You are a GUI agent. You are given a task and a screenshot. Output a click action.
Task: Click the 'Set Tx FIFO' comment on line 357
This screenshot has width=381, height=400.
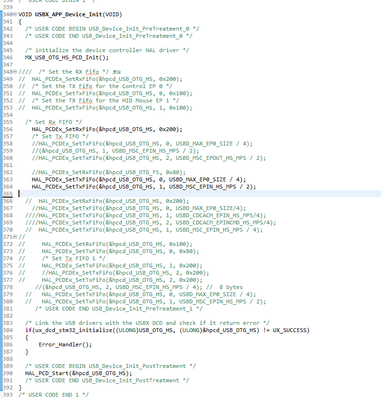[x=60, y=136]
